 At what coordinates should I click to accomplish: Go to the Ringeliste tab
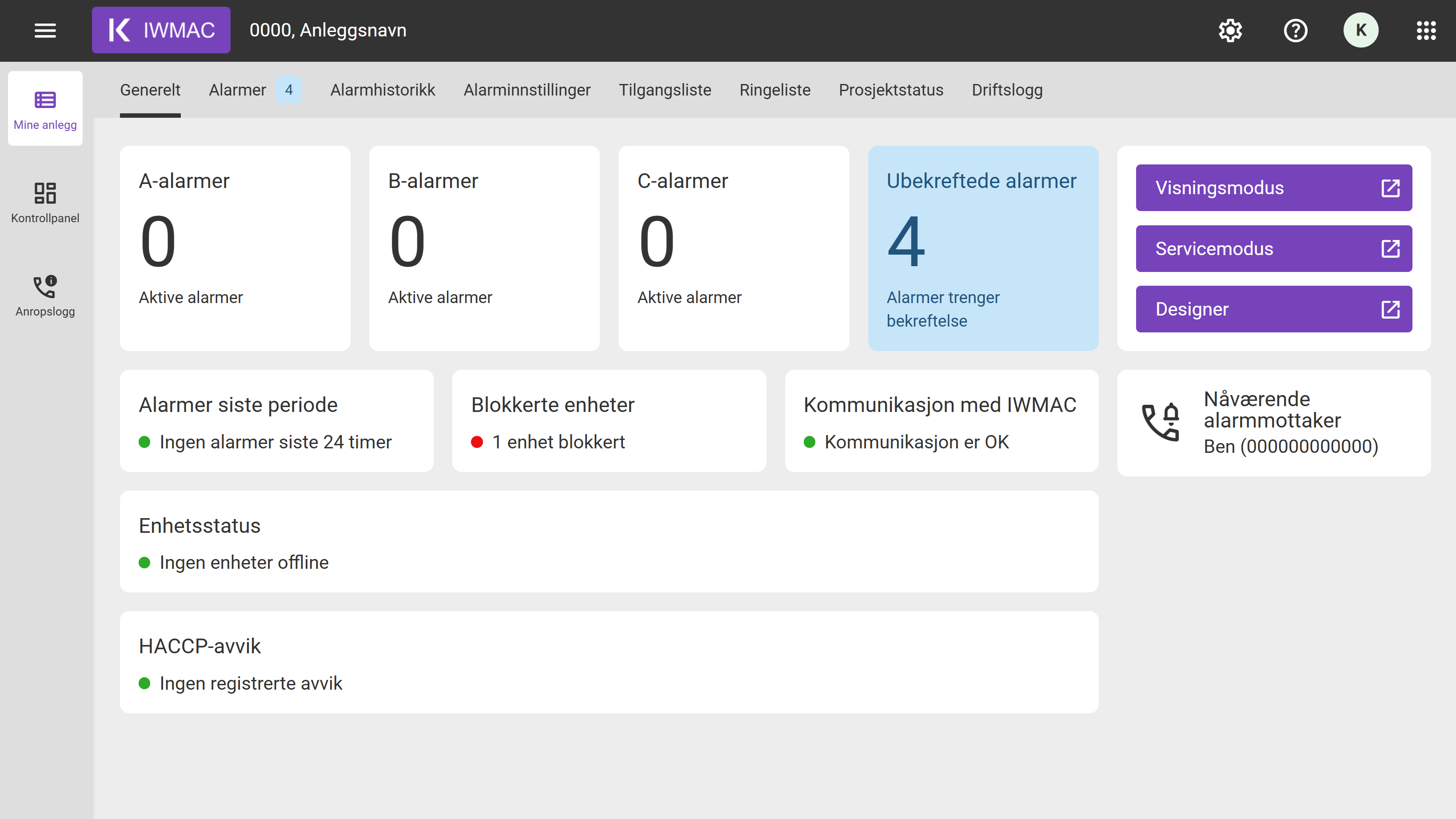tap(775, 90)
